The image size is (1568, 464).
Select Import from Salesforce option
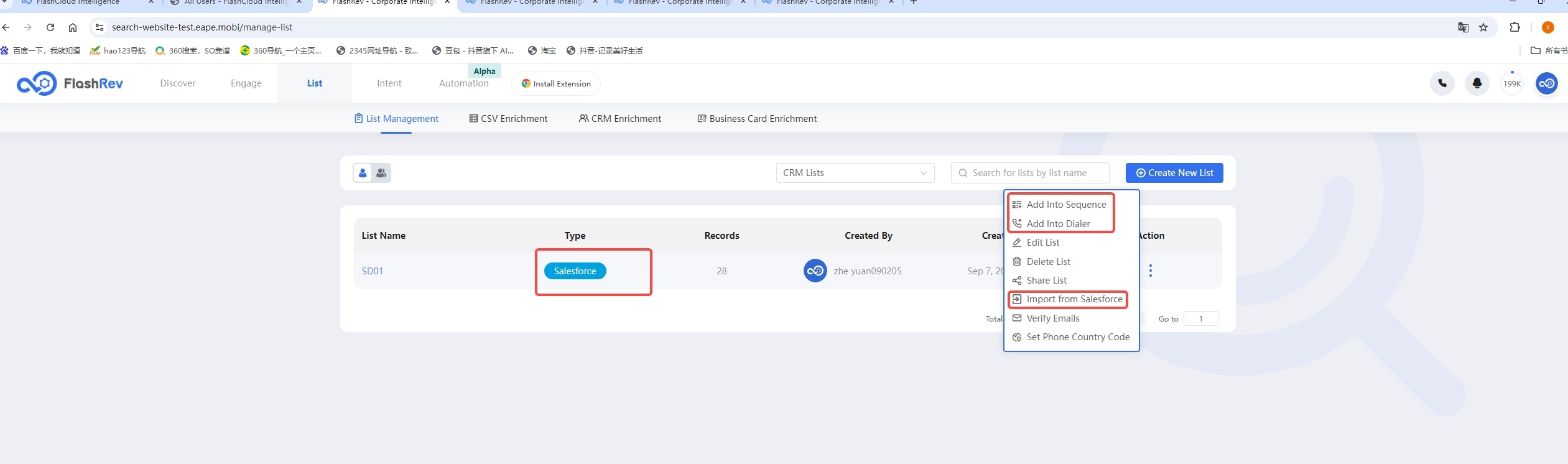click(1068, 299)
